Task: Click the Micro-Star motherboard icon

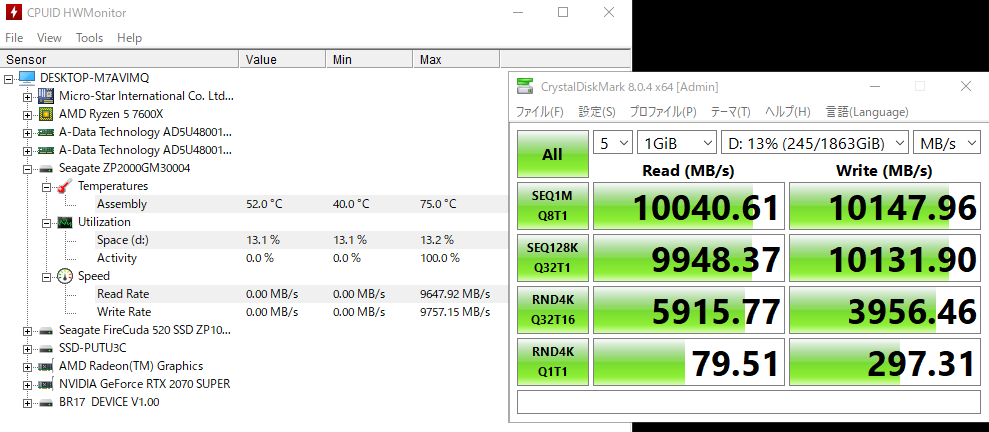Action: [x=45, y=96]
